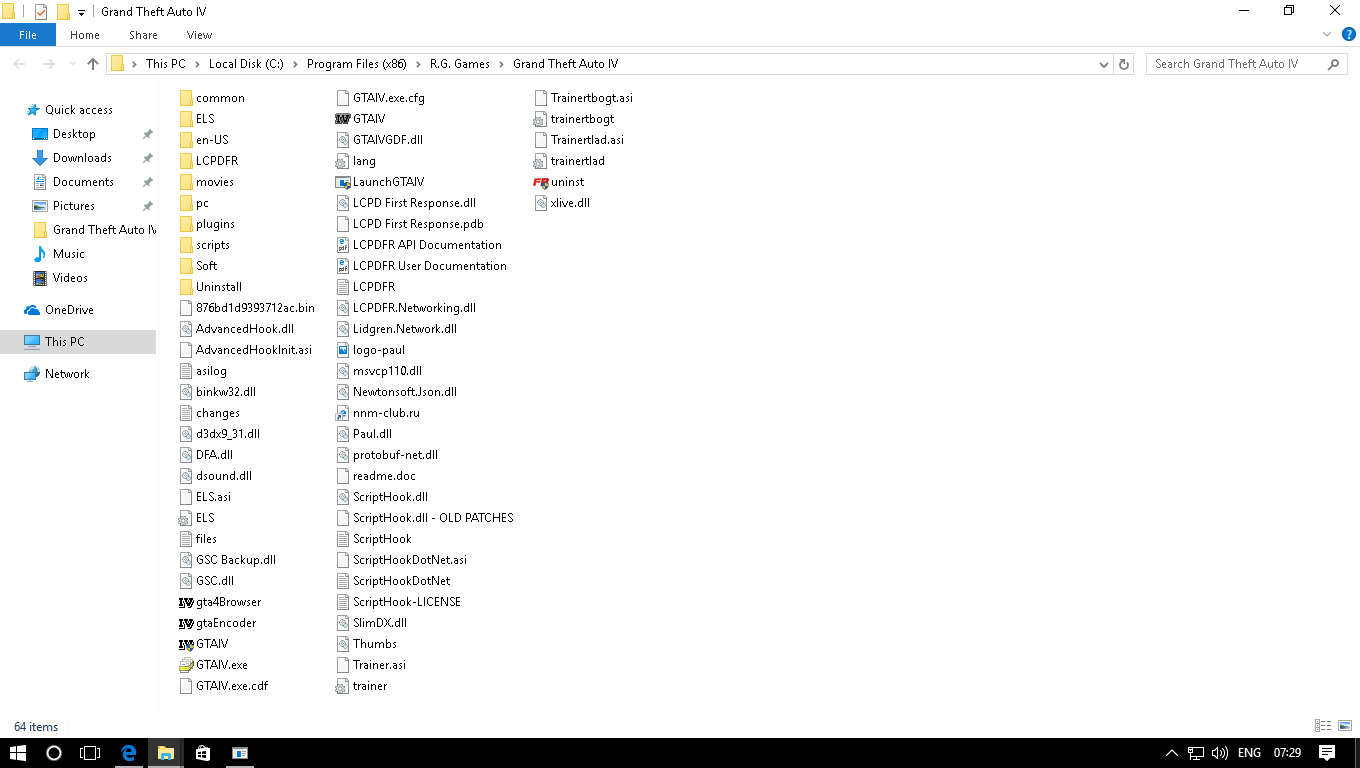Viewport: 1360px width, 768px height.
Task: Go up one level with Up arrow
Action: click(93, 64)
